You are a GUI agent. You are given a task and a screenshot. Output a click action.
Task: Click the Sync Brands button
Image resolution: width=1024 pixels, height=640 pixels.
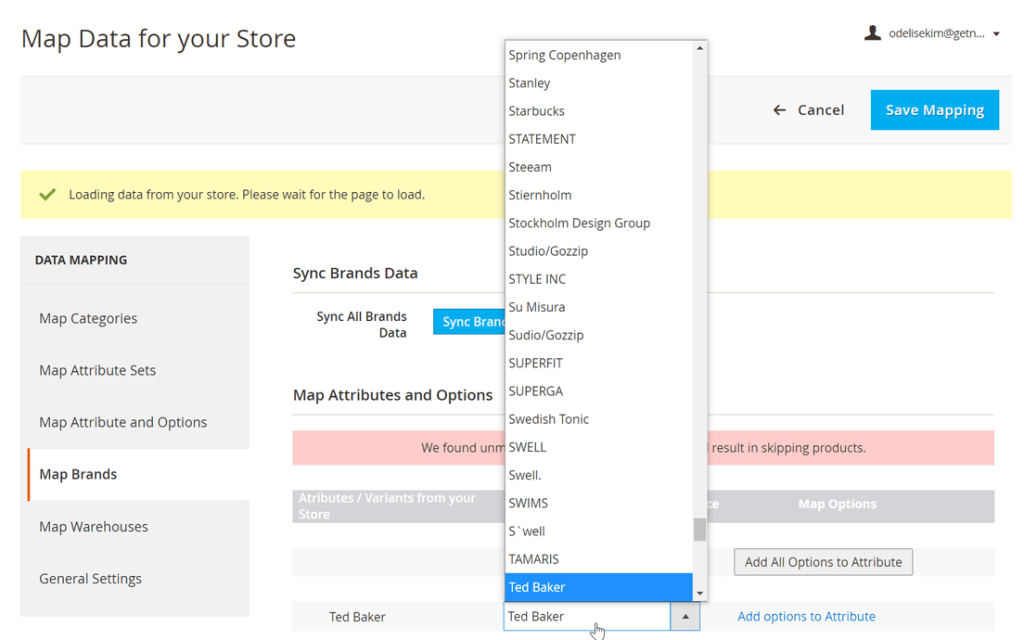(469, 321)
